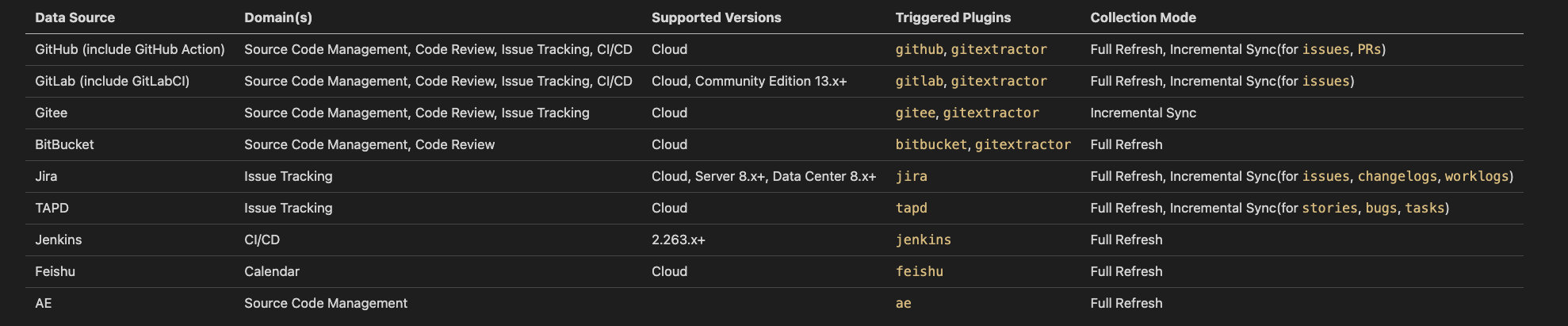Viewport: 1568px width, 326px height.
Task: Click the jenkins plugin code label
Action: tap(923, 240)
